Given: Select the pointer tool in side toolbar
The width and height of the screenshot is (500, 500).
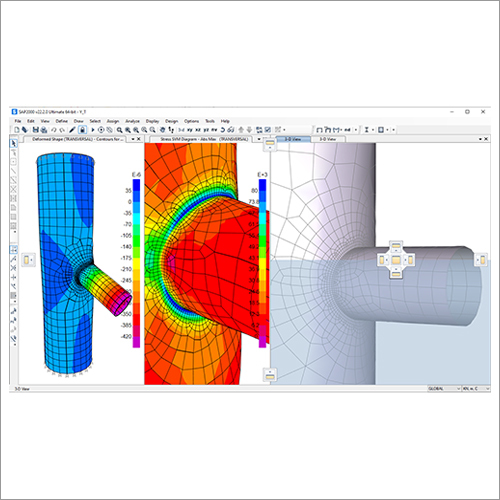Looking at the screenshot, I should click(x=14, y=143).
